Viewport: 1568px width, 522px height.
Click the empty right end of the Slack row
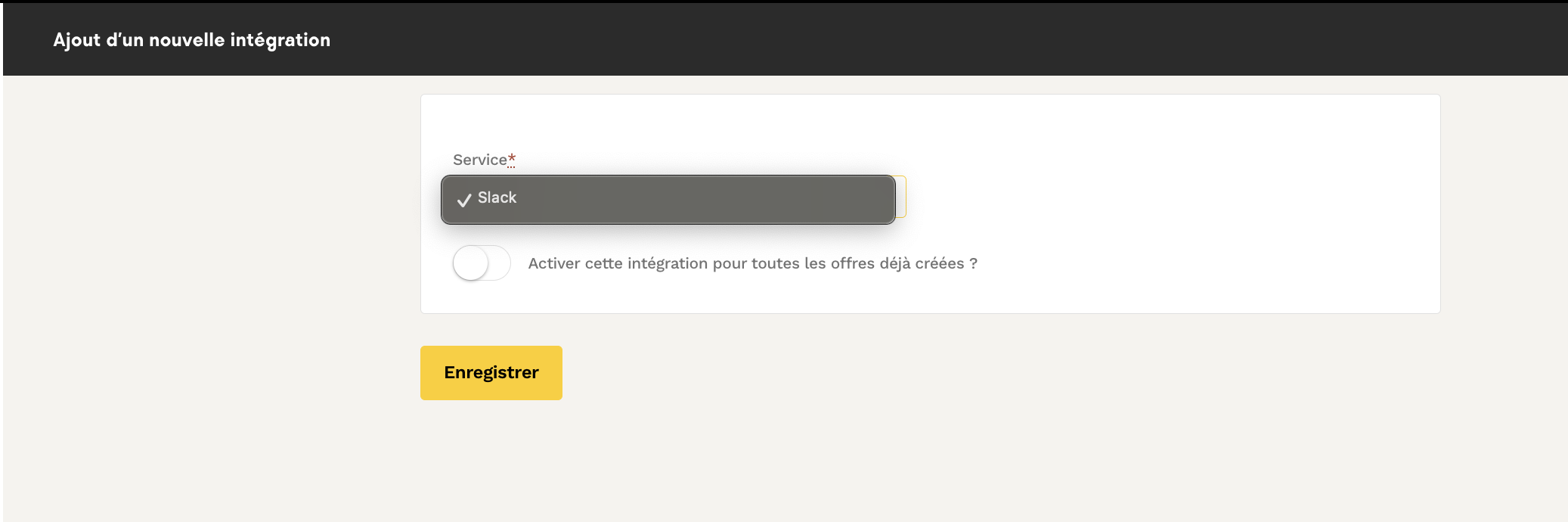click(832, 199)
